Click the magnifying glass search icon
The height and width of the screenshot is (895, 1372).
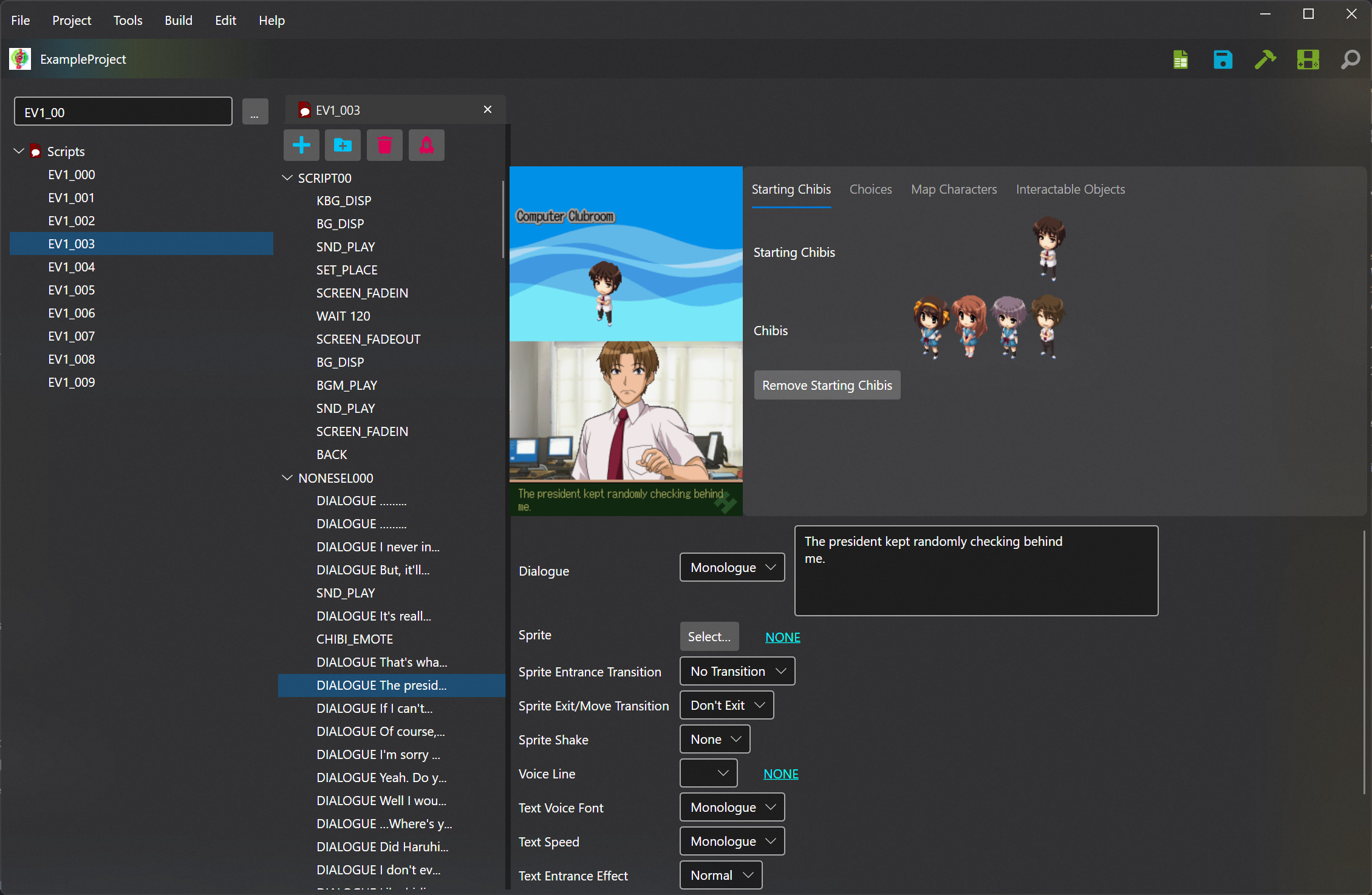[x=1350, y=60]
